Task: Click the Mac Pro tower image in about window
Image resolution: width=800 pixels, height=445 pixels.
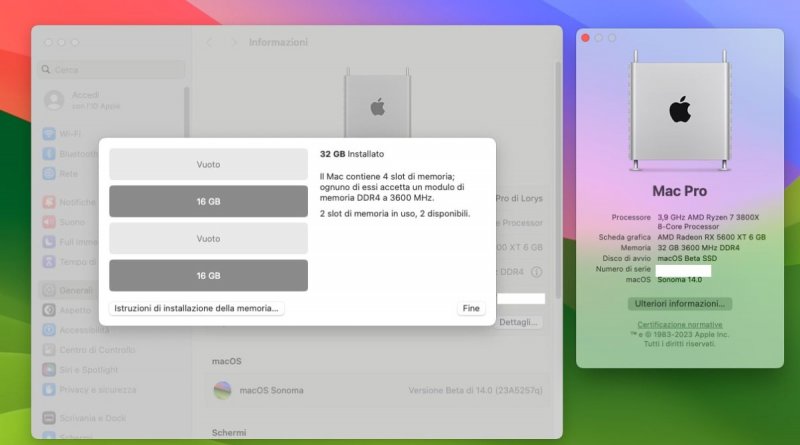Action: pyautogui.click(x=680, y=111)
